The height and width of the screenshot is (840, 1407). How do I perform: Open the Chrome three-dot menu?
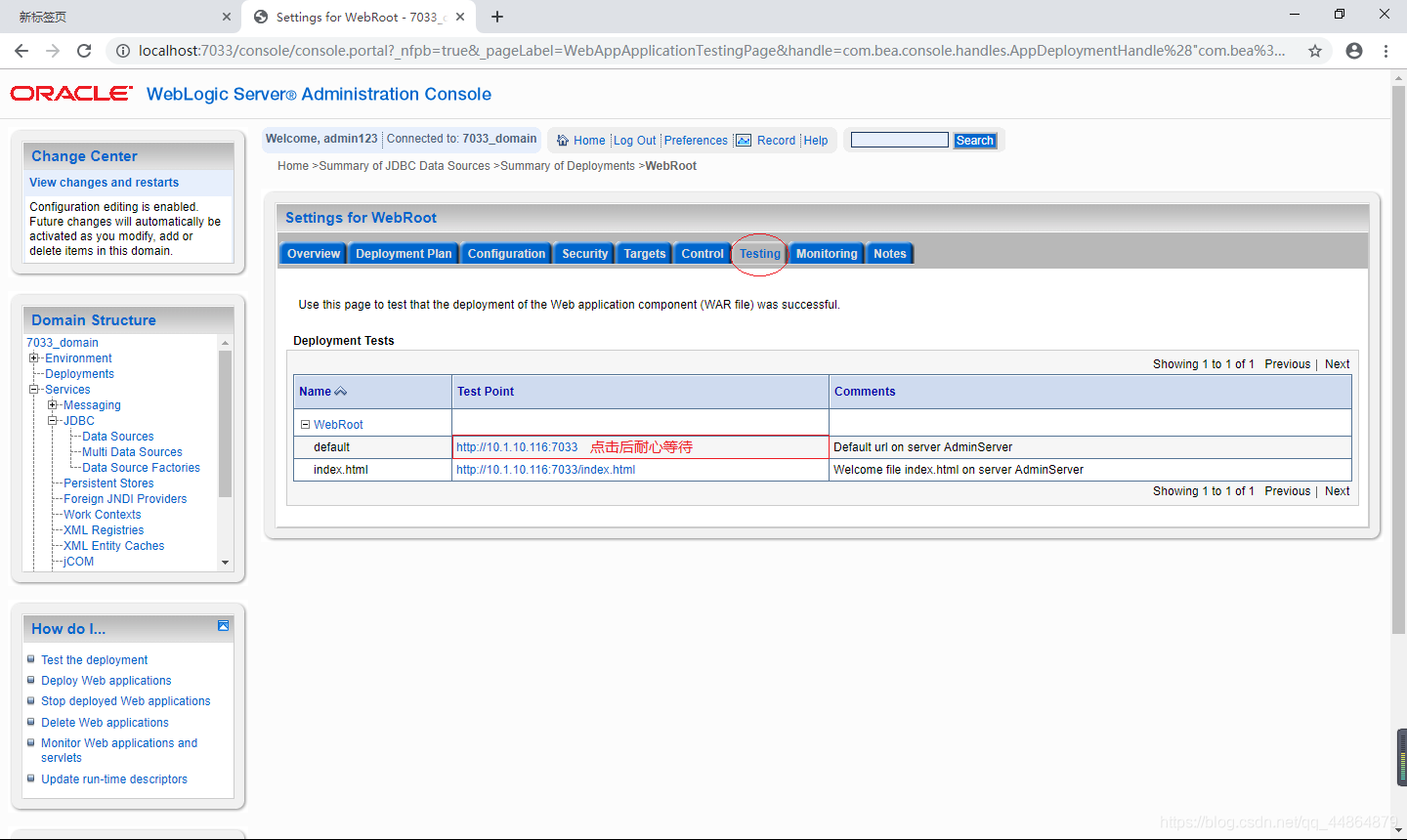pos(1386,51)
